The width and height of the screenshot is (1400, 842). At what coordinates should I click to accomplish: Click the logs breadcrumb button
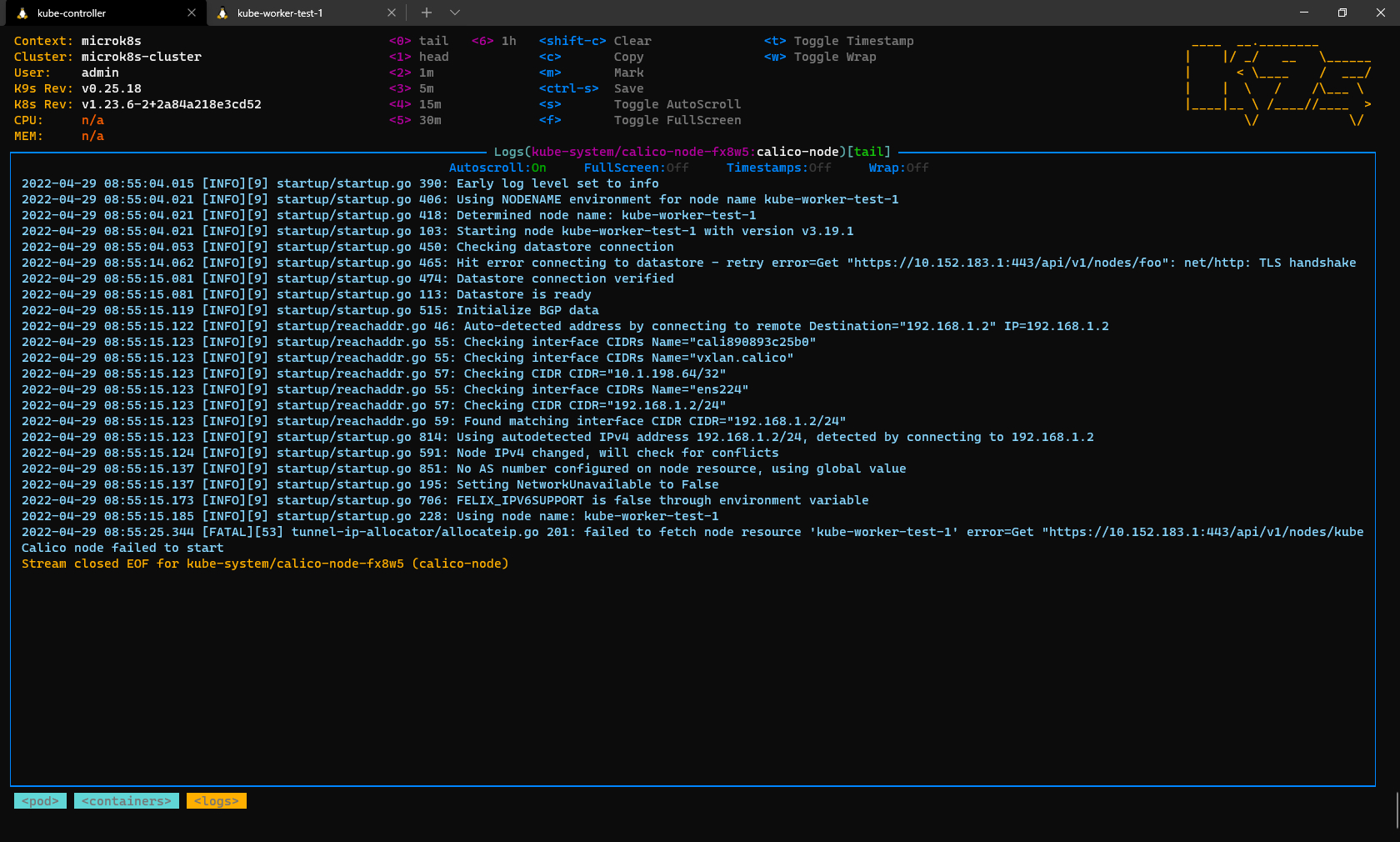pyautogui.click(x=216, y=800)
